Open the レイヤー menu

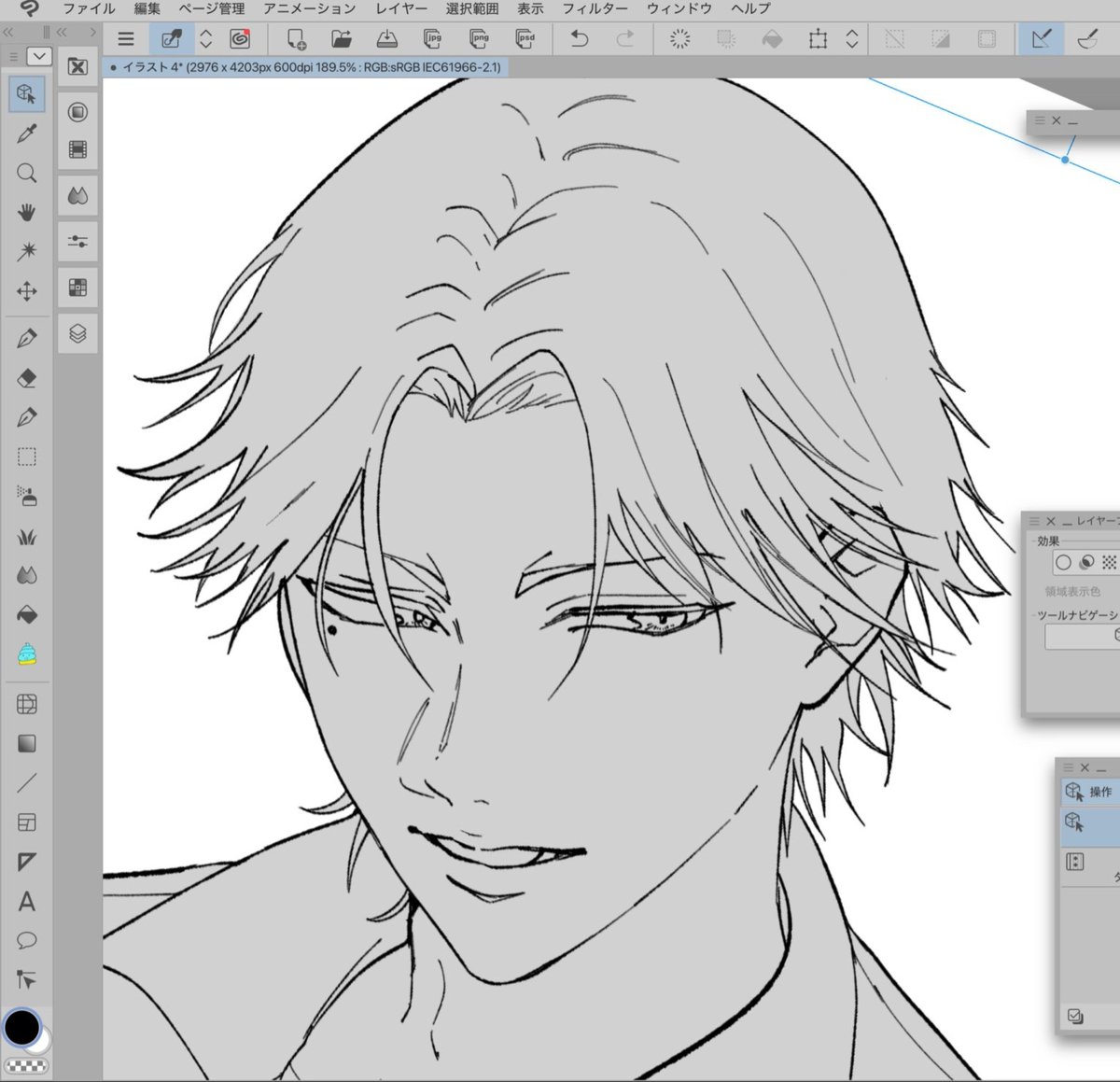(401, 8)
